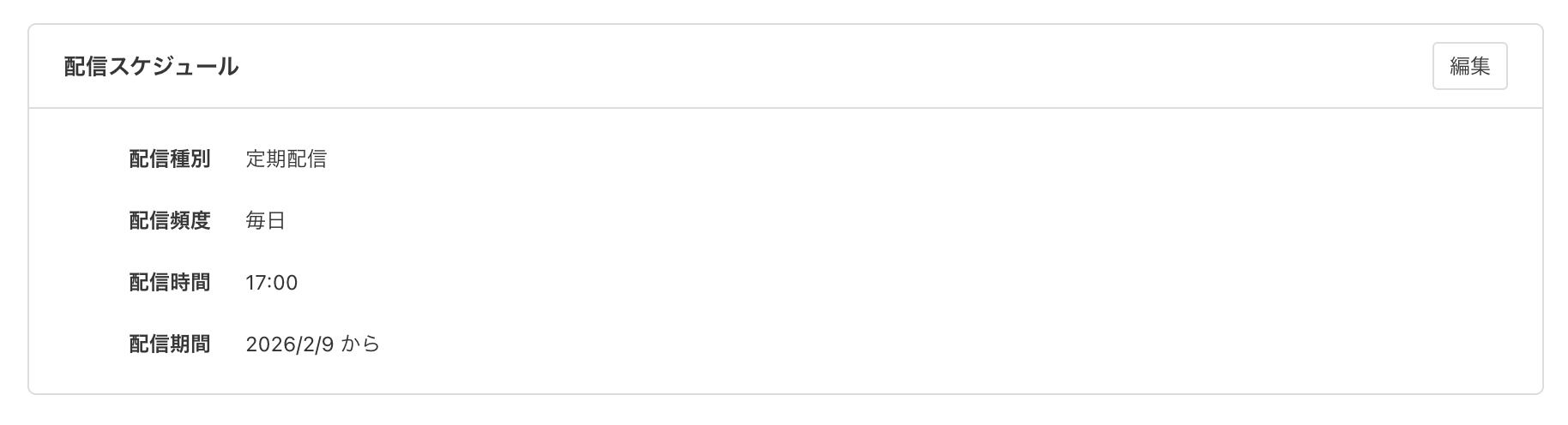Image resolution: width=1568 pixels, height=425 pixels.
Task: Click the 配信期間 label
Action: [x=169, y=344]
